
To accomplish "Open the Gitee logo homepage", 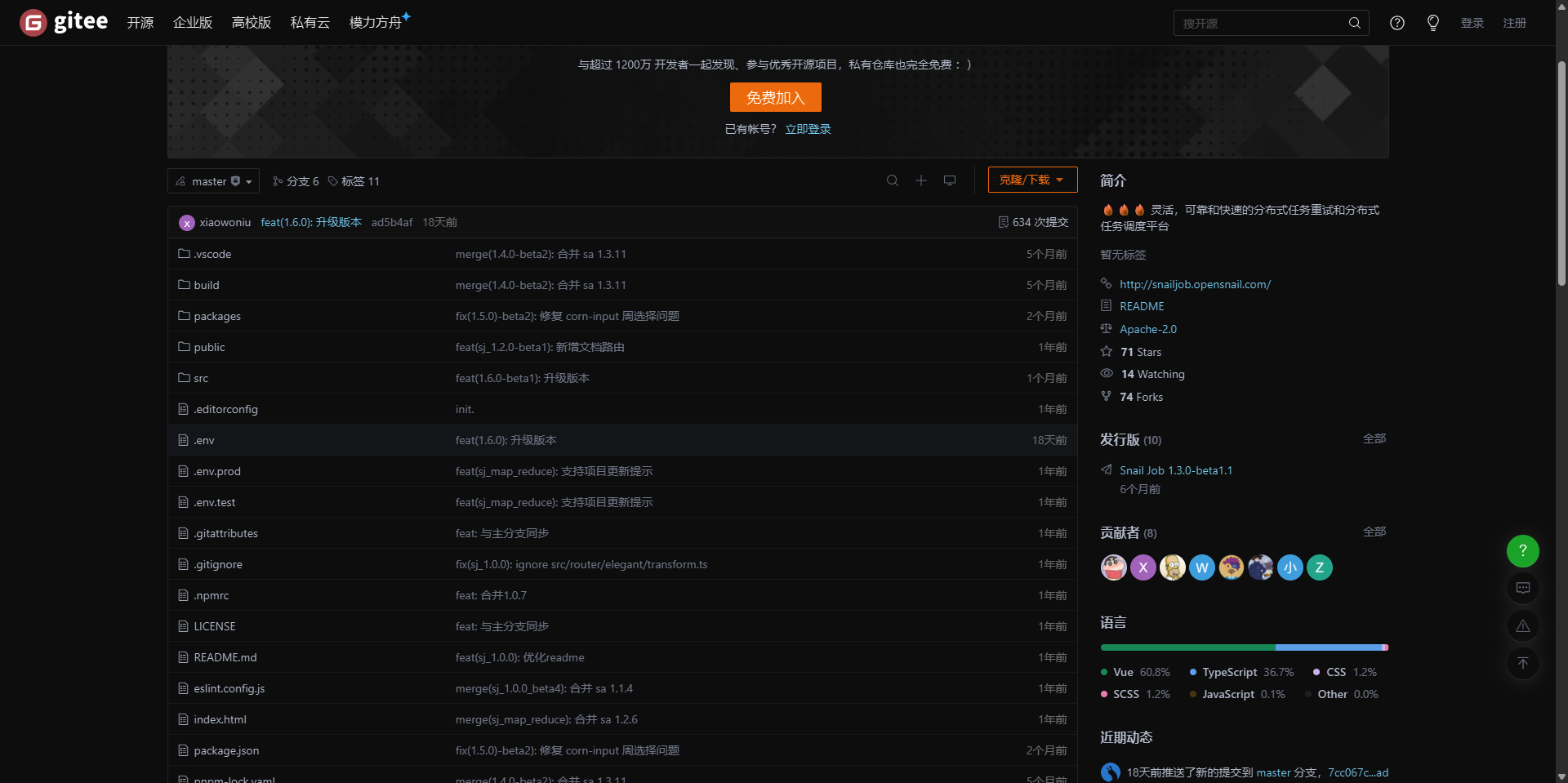I will 64,22.
